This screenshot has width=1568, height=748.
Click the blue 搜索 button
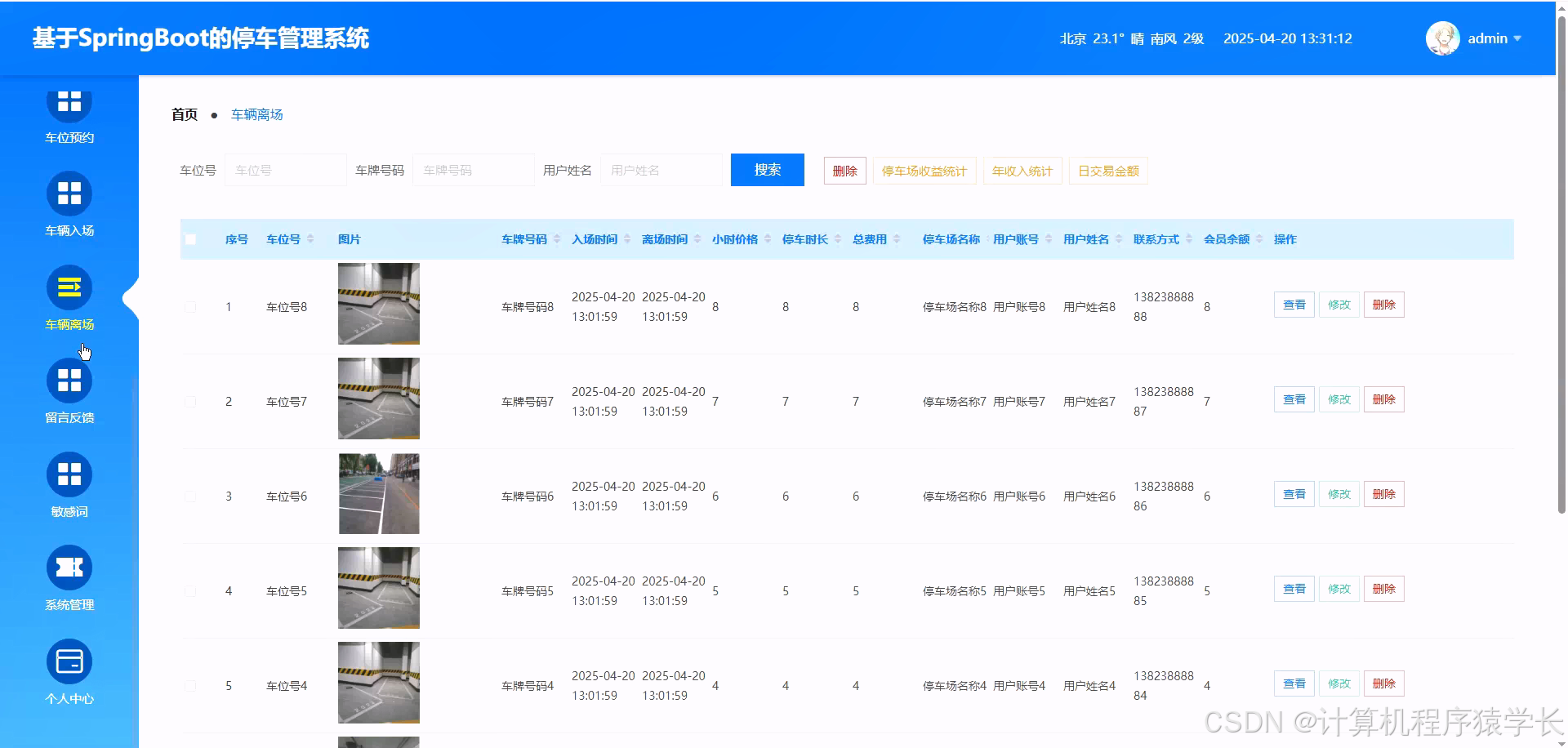tap(768, 170)
